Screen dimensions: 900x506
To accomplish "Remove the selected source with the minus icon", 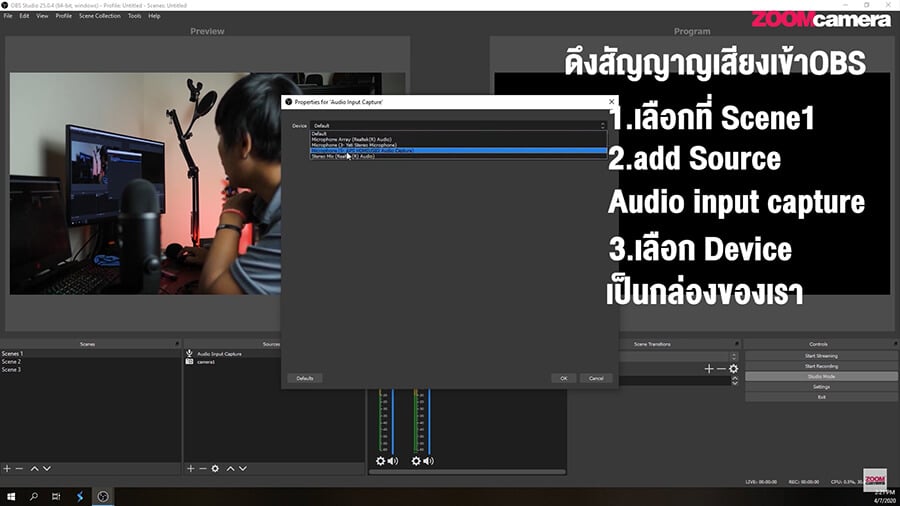I will click(203, 469).
